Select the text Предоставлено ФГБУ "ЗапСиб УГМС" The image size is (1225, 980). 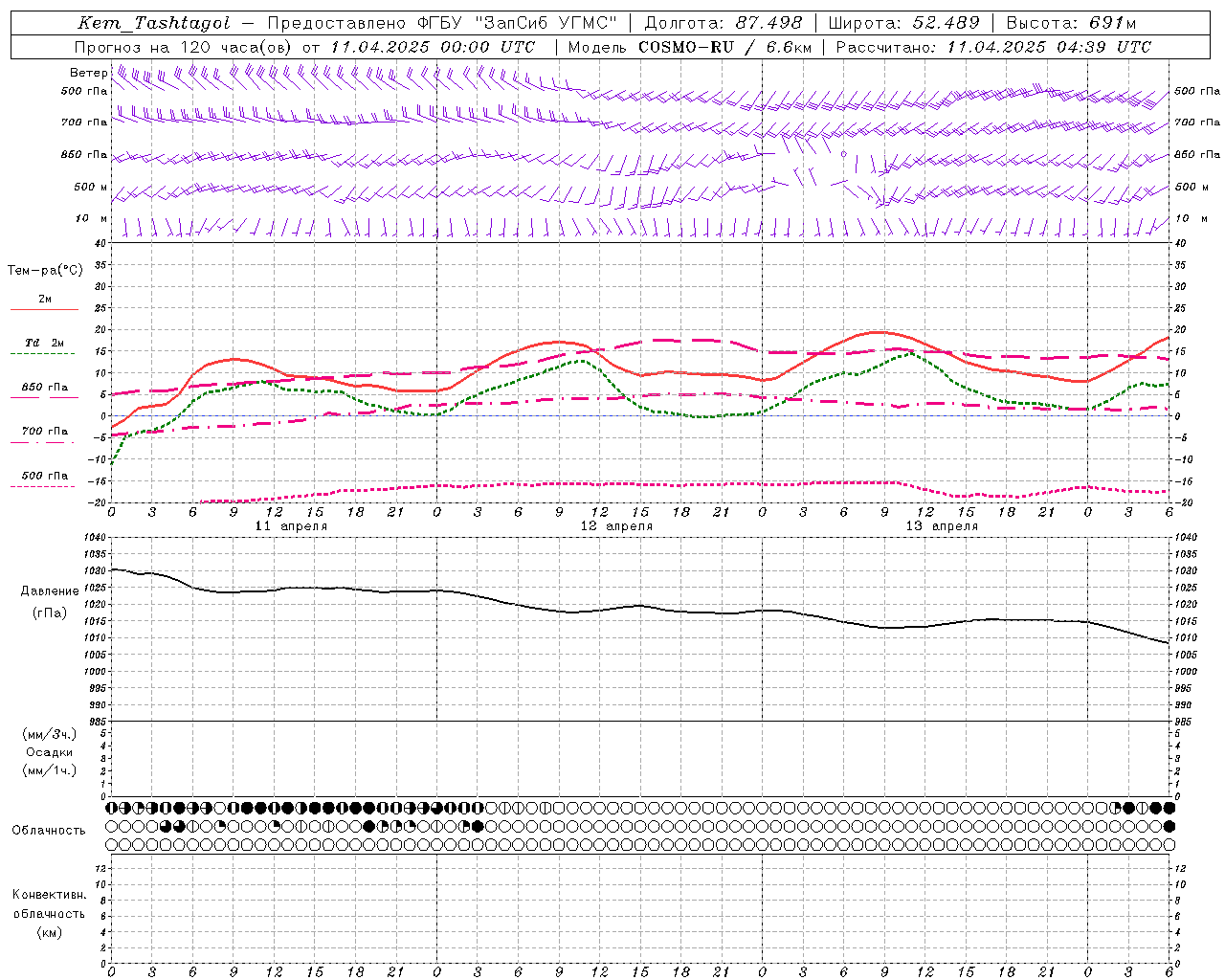pyautogui.click(x=442, y=23)
